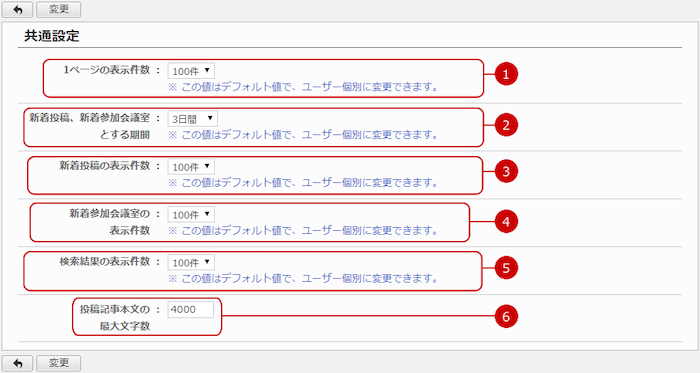Click the bottom back arrow icon
This screenshot has width=700, height=373.
[17, 363]
